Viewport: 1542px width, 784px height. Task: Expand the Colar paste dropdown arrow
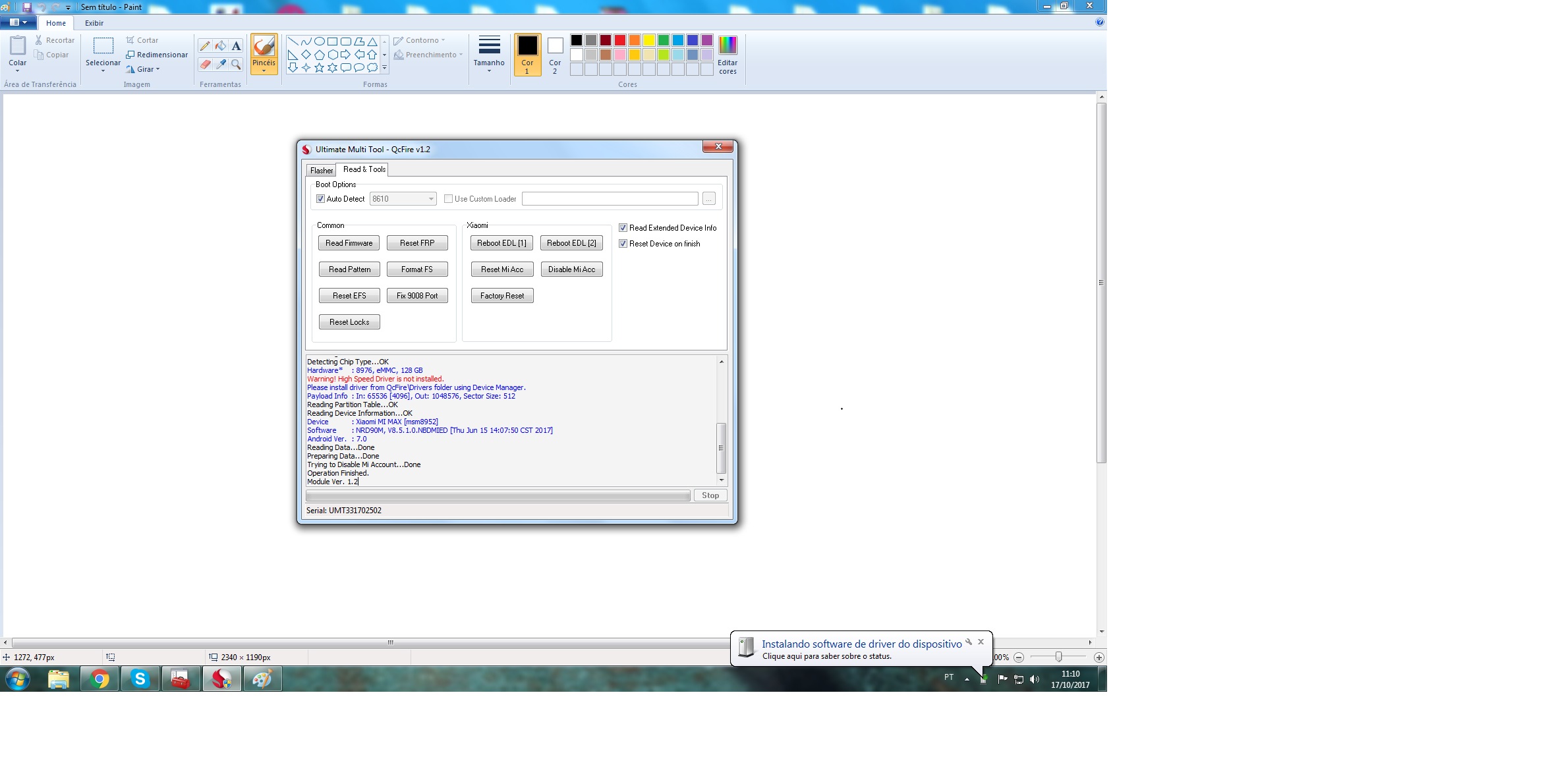pyautogui.click(x=18, y=71)
